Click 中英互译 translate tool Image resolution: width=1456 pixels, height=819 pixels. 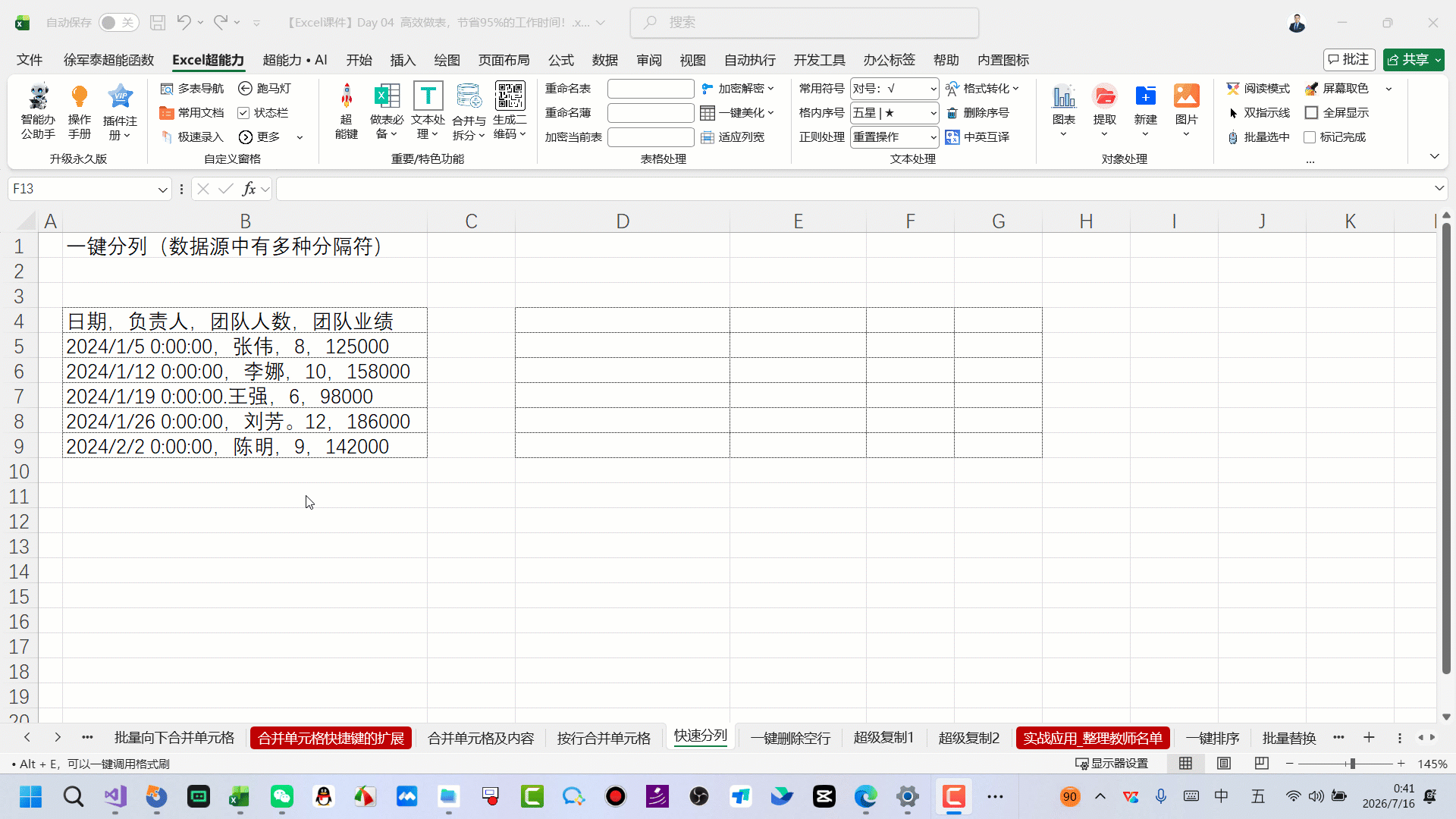tap(977, 137)
